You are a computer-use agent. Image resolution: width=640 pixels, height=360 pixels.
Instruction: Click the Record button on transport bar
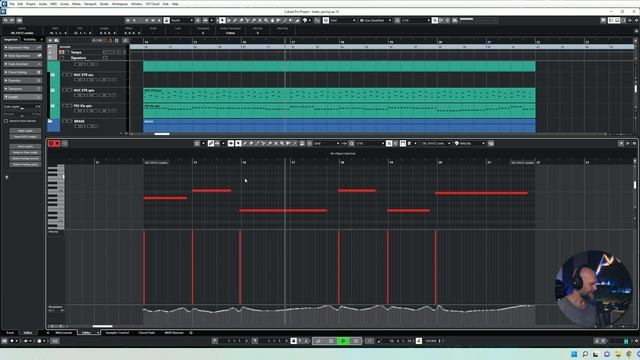356,341
